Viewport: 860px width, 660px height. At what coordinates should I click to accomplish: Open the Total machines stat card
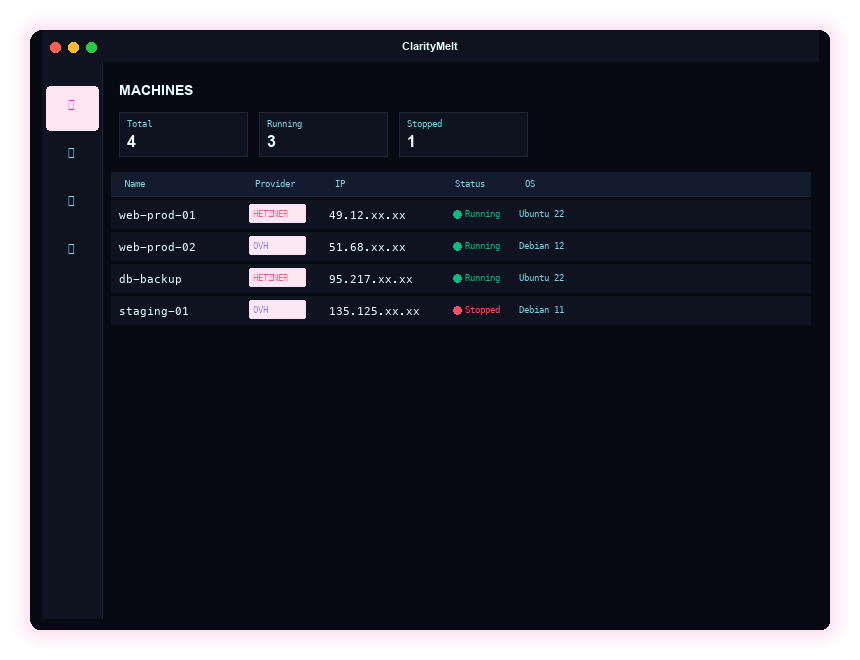pyautogui.click(x=183, y=134)
